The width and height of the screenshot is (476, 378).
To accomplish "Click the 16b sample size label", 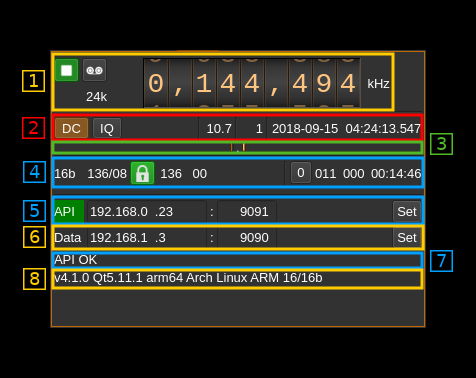I will pyautogui.click(x=65, y=174).
